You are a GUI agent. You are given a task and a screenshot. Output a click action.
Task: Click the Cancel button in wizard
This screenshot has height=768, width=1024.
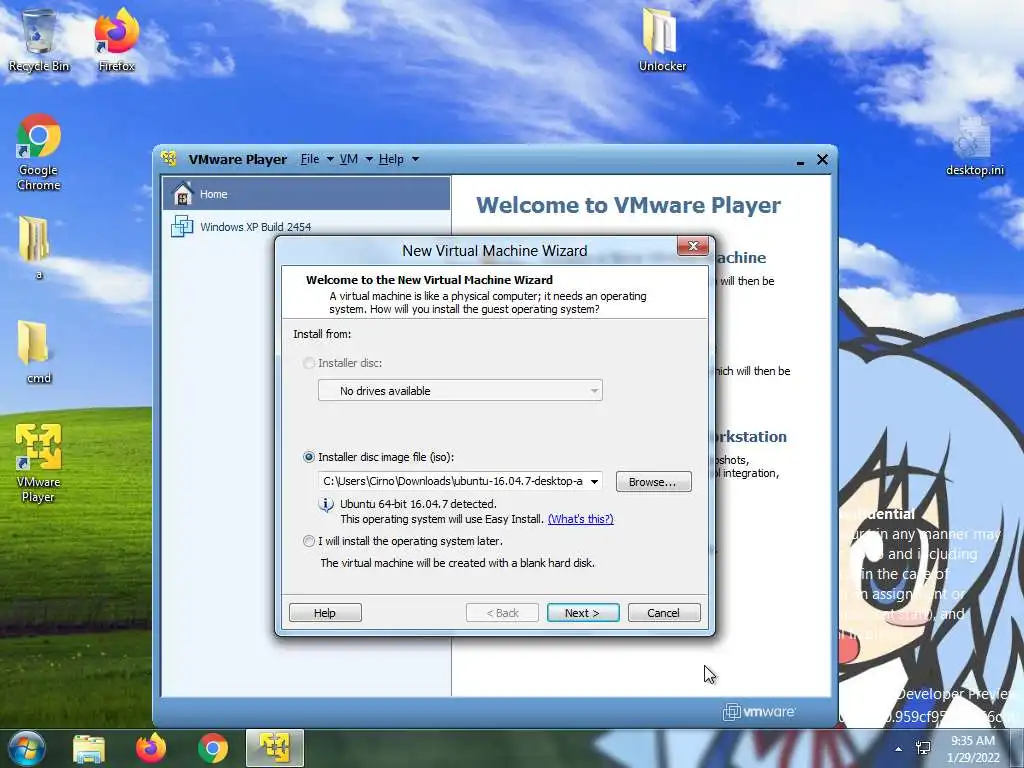click(x=664, y=613)
